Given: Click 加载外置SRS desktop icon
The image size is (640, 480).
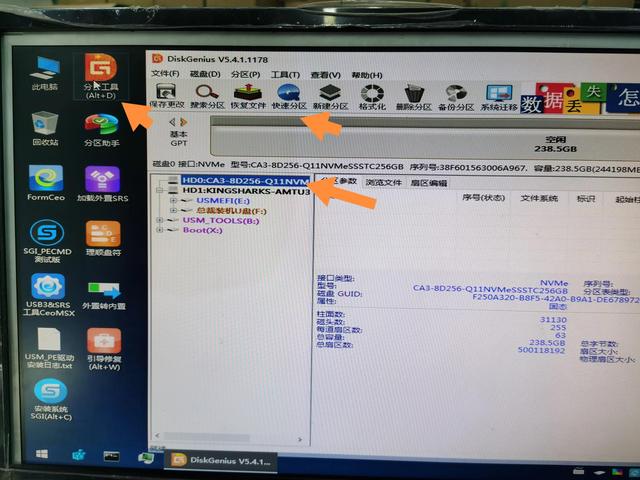Looking at the screenshot, I should (102, 184).
